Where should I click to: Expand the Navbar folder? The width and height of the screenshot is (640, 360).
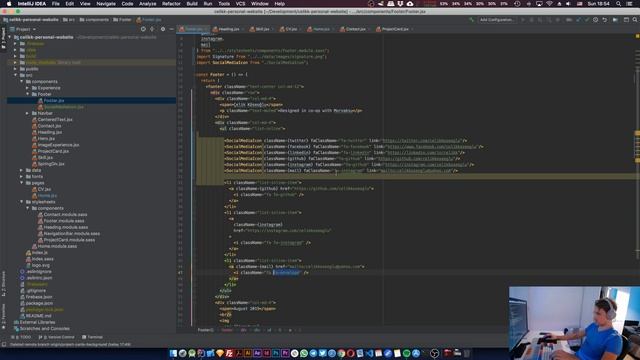(28, 113)
